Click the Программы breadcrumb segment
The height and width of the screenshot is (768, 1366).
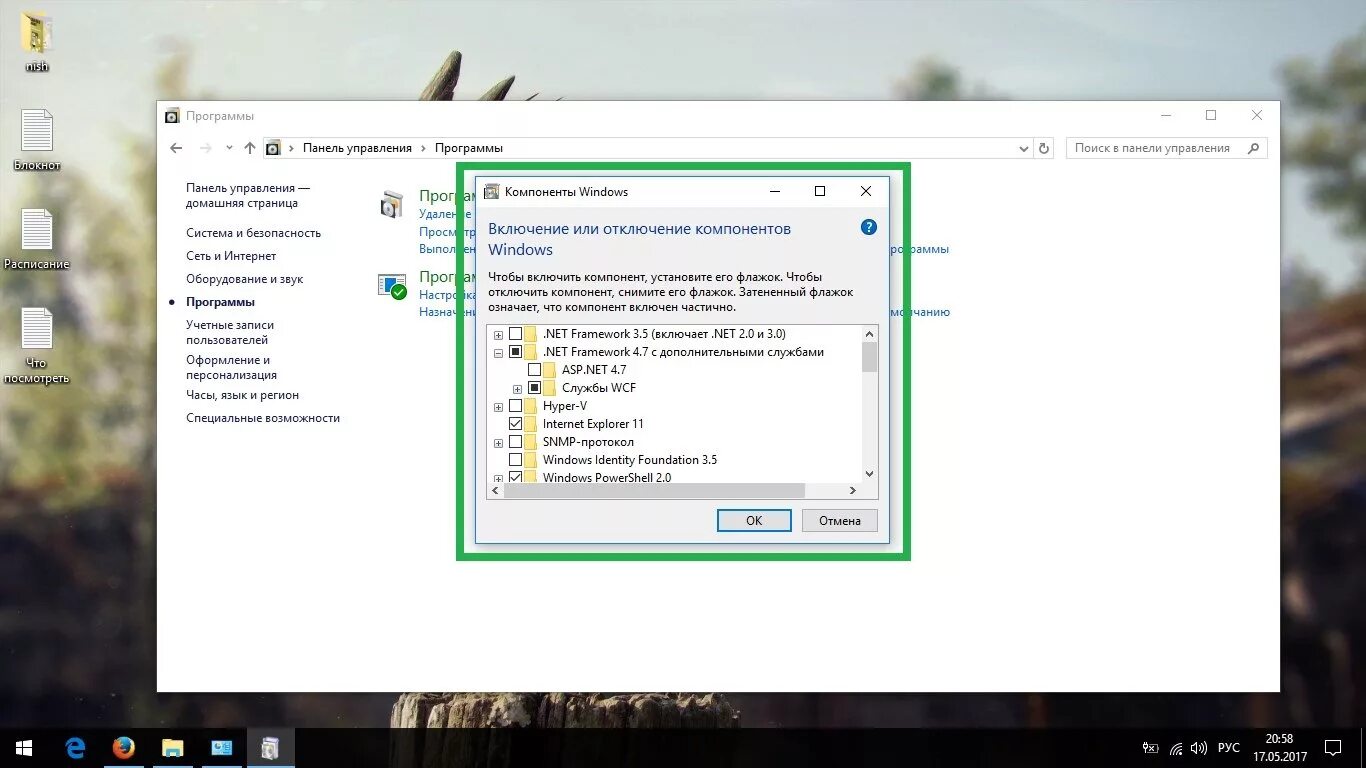point(469,148)
